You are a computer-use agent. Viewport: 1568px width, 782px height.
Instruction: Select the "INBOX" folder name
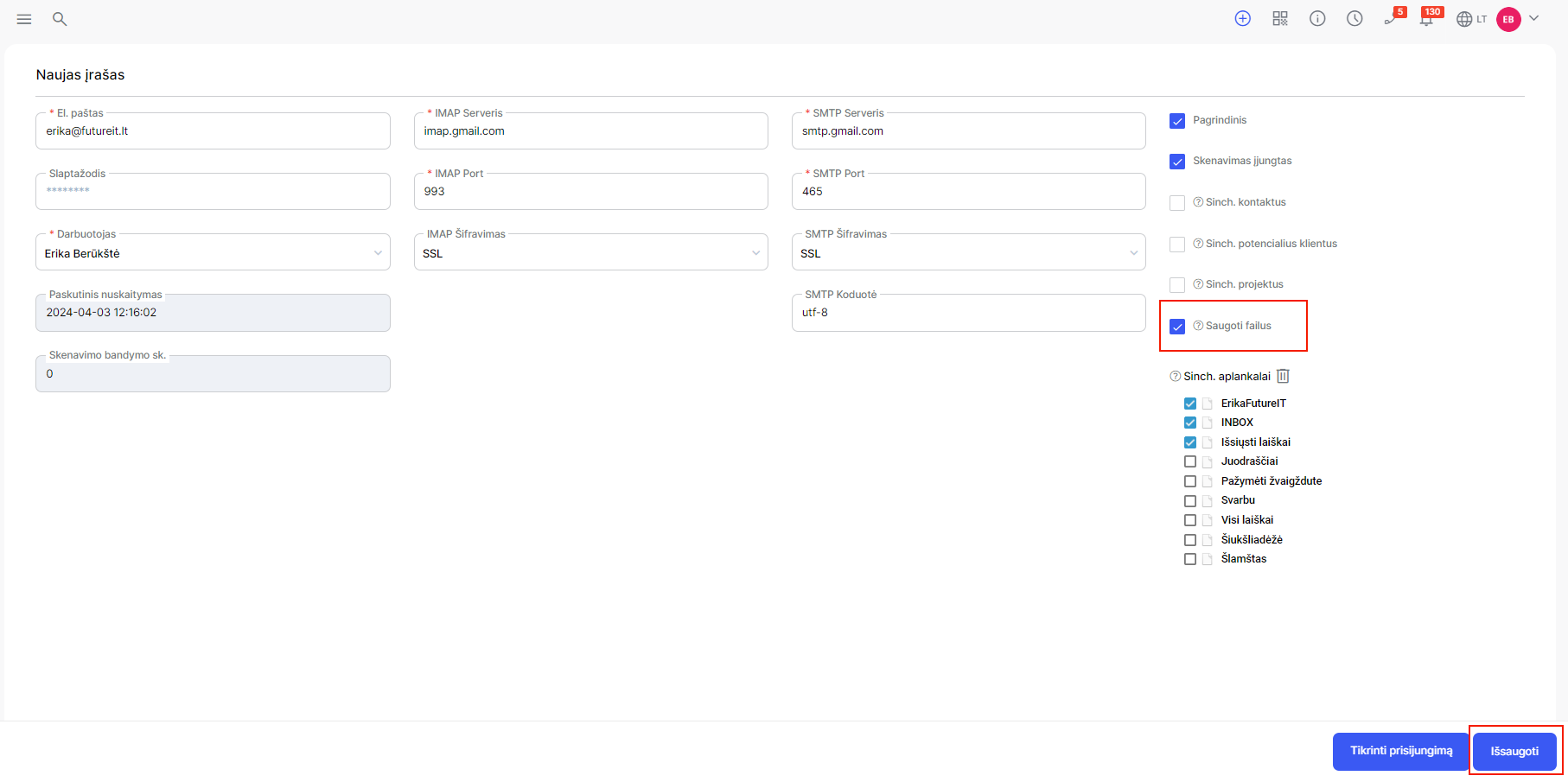tap(1237, 423)
